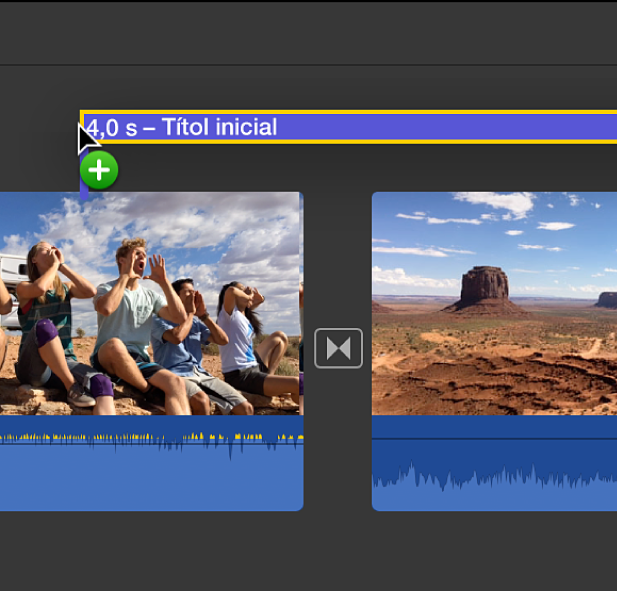
Task: Click the volume level line in desert clip audio
Action: click(494, 438)
